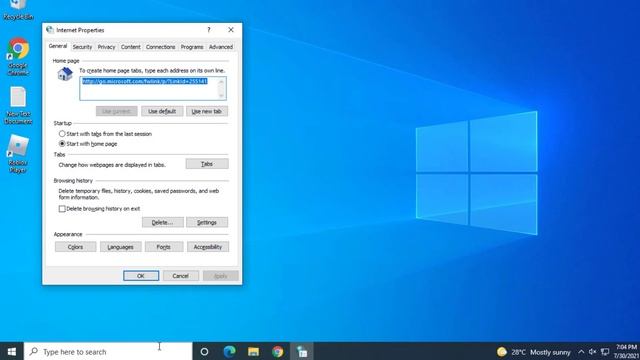Open the Windows Start menu
Viewport: 640px width, 360px height.
point(12,351)
